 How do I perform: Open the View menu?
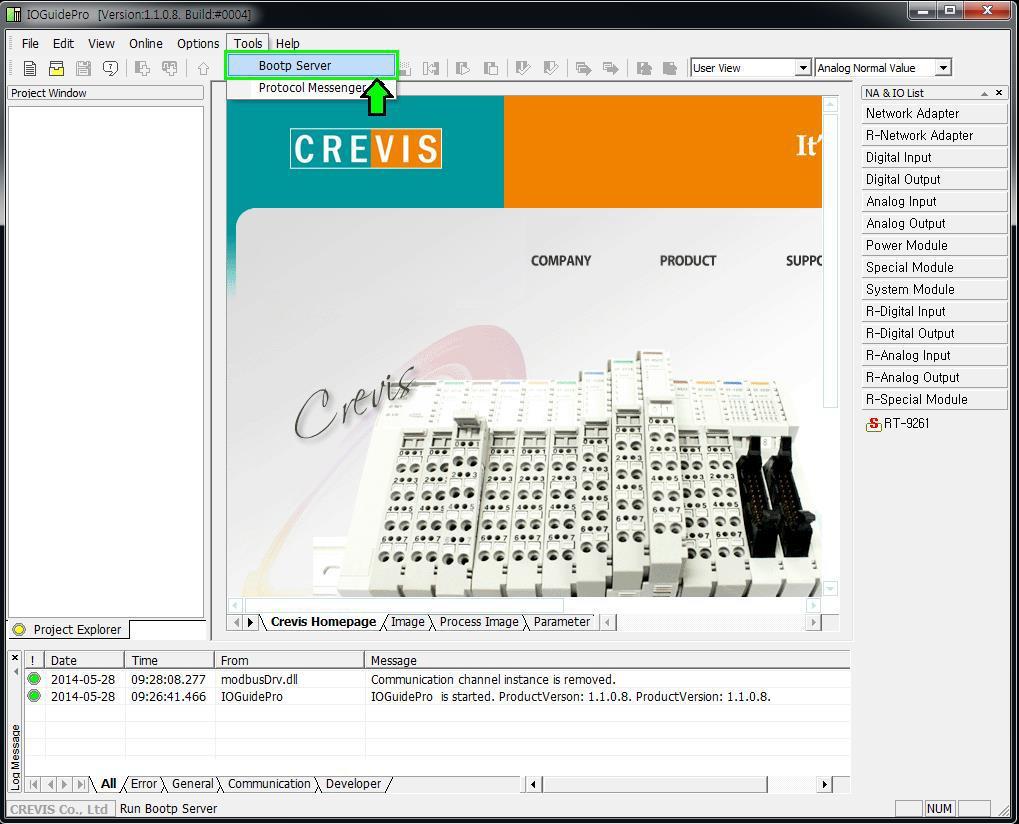point(101,44)
